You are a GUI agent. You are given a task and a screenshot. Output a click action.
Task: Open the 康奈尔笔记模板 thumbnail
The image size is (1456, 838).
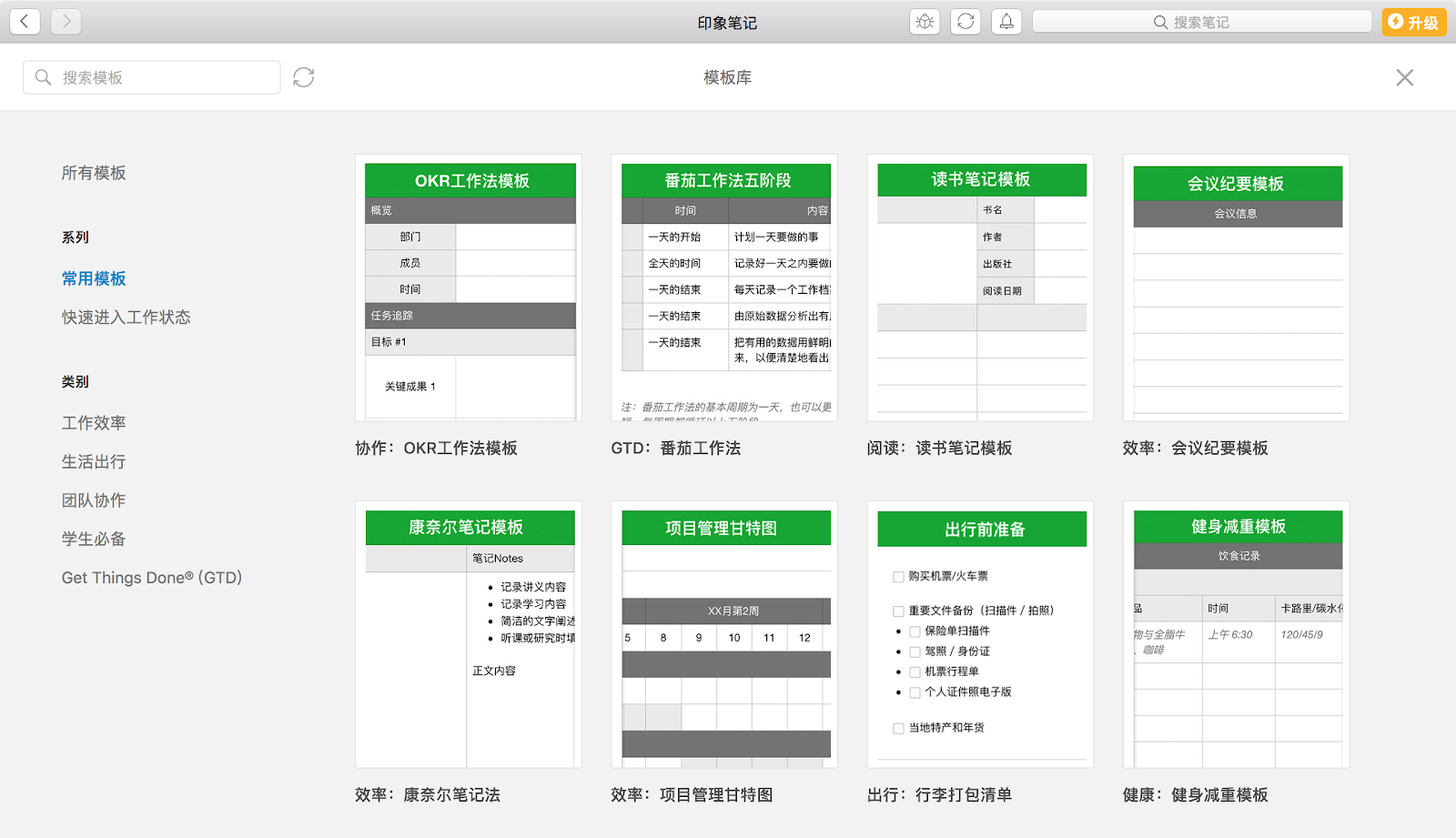coord(469,634)
